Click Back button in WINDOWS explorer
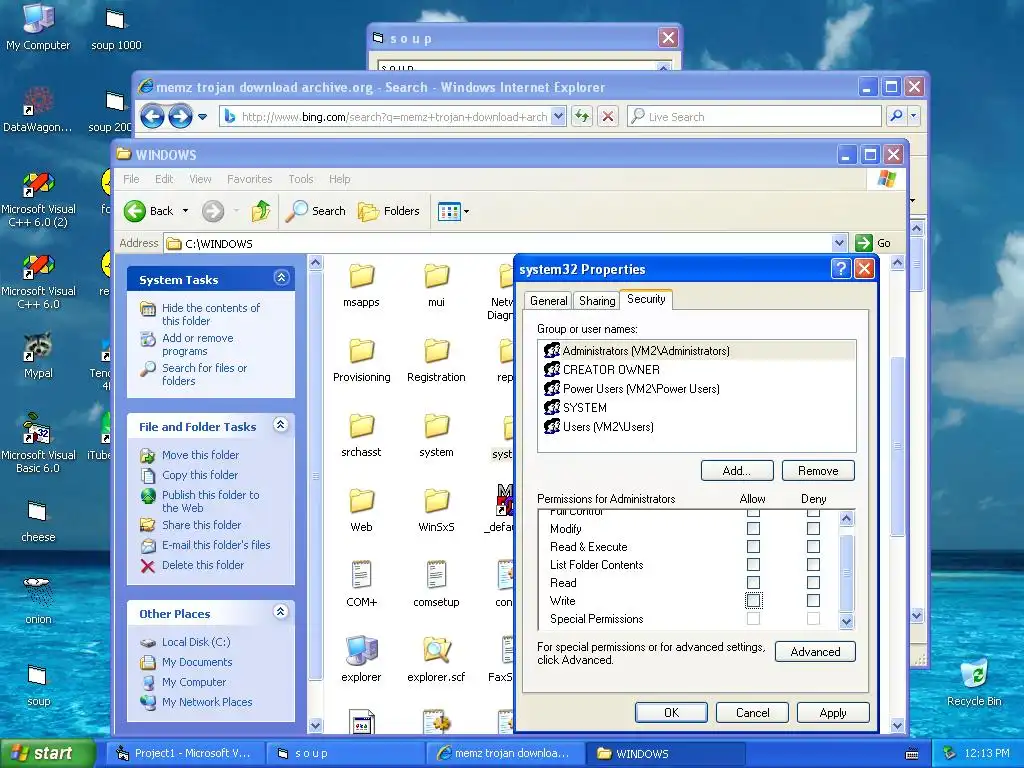 click(149, 211)
